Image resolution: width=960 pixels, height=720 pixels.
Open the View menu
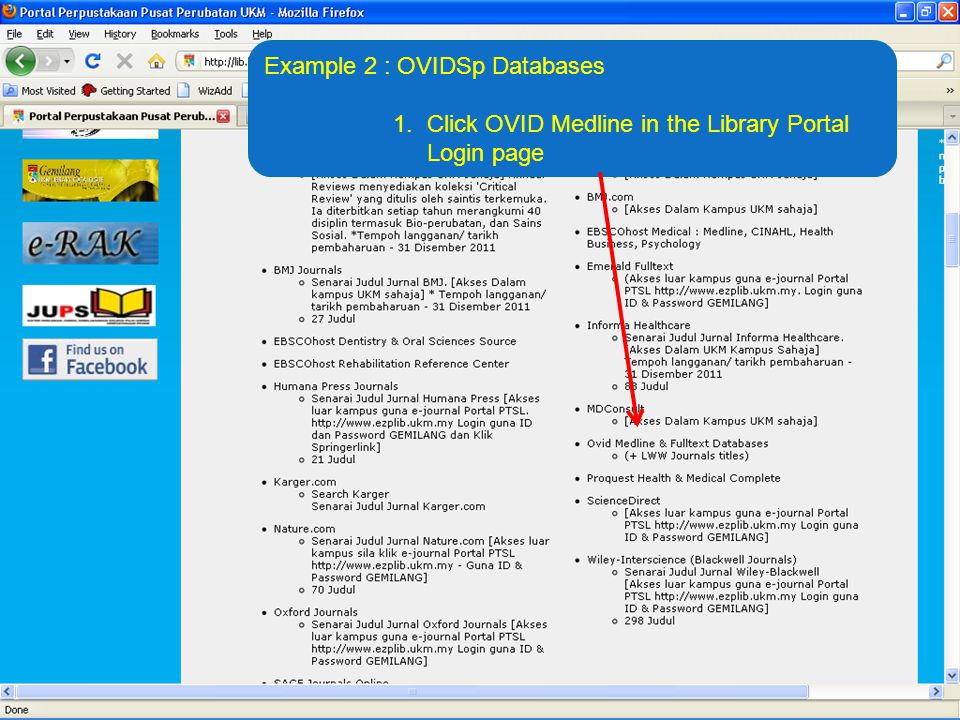pyautogui.click(x=78, y=34)
